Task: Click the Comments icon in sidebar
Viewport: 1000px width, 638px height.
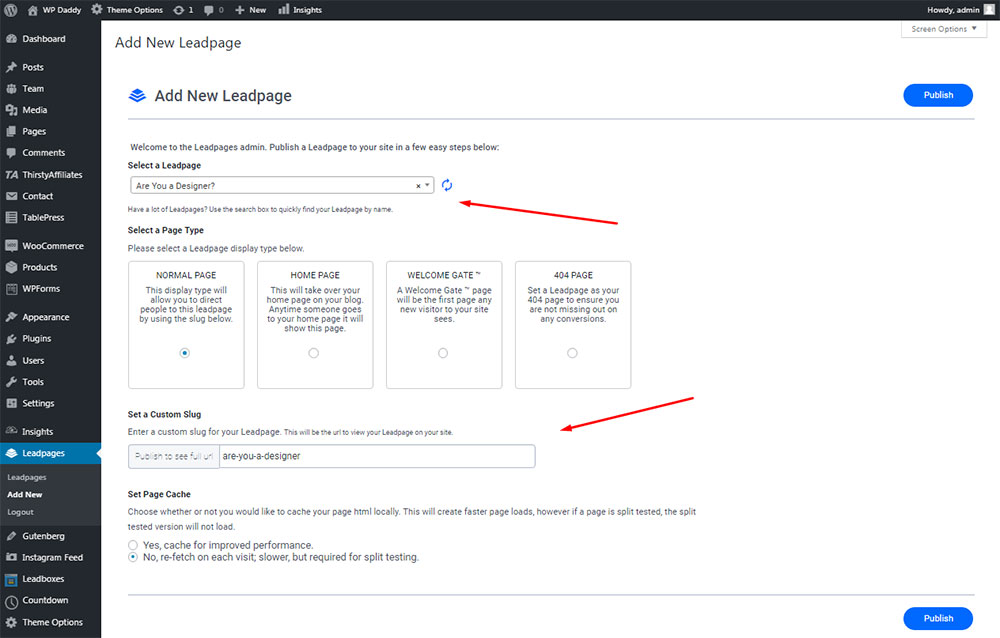Action: (11, 153)
